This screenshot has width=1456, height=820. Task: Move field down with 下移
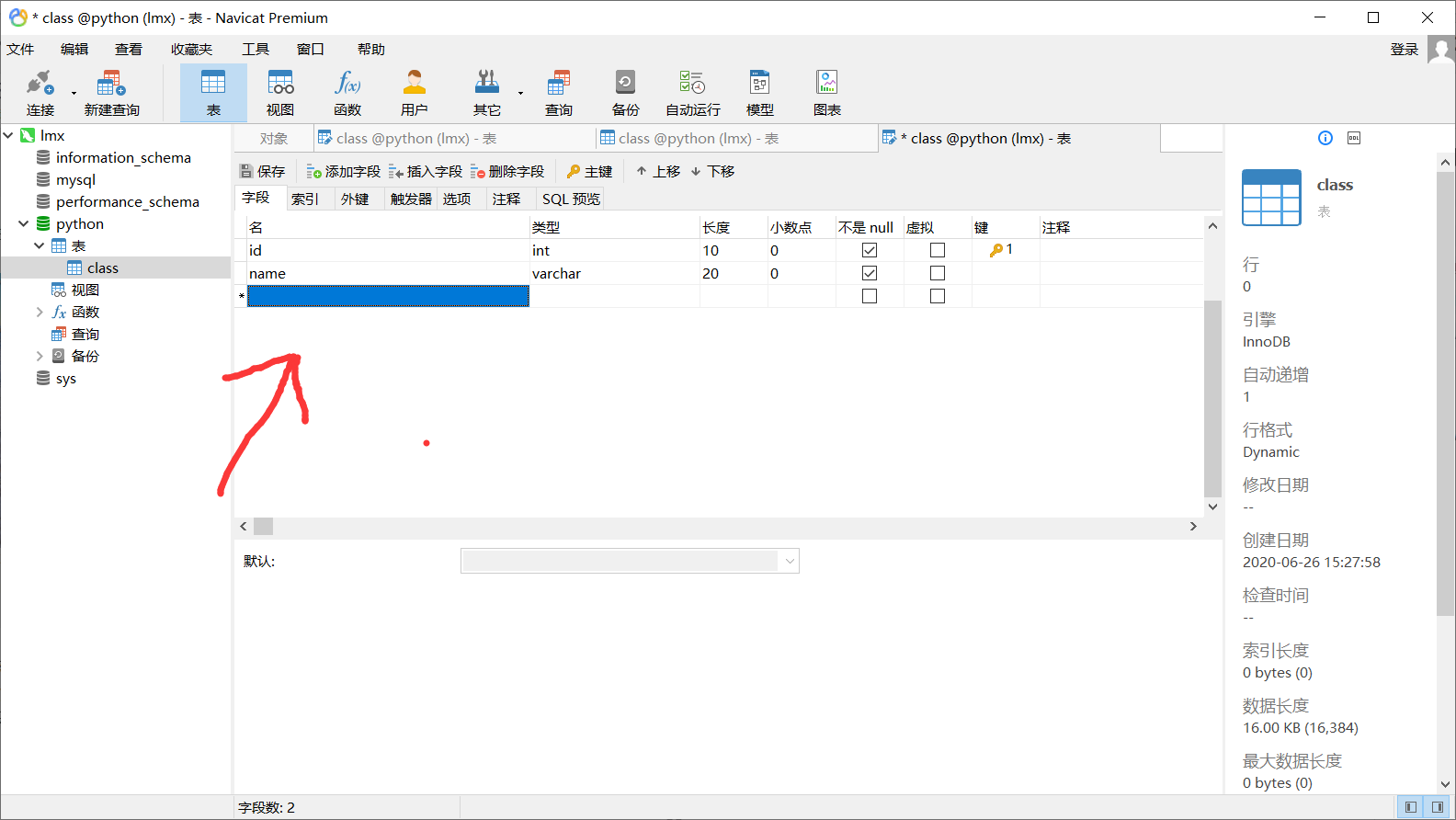coord(712,171)
